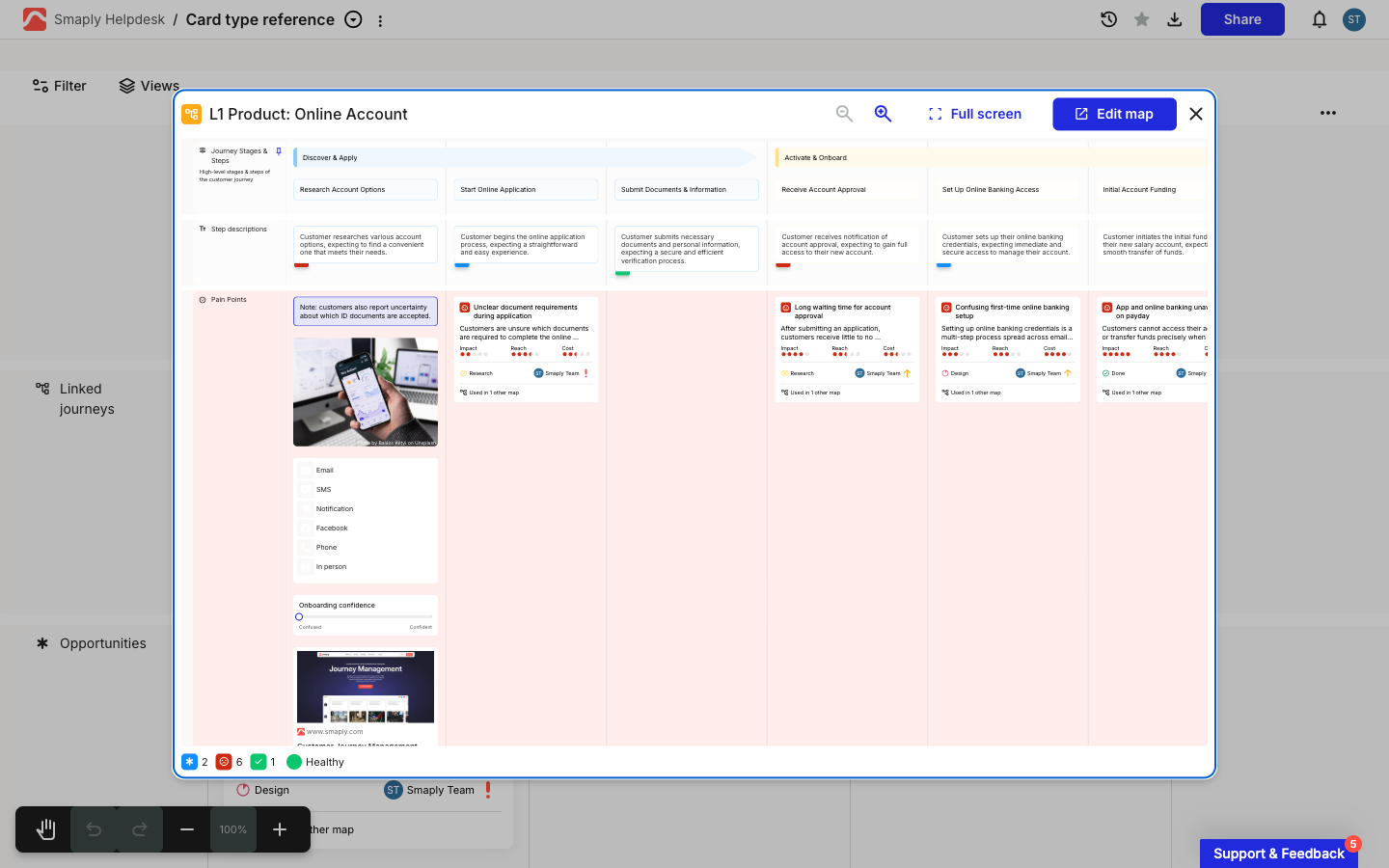Select the Facebook channel in the channel list
This screenshot has height=868, width=1389.
[332, 529]
